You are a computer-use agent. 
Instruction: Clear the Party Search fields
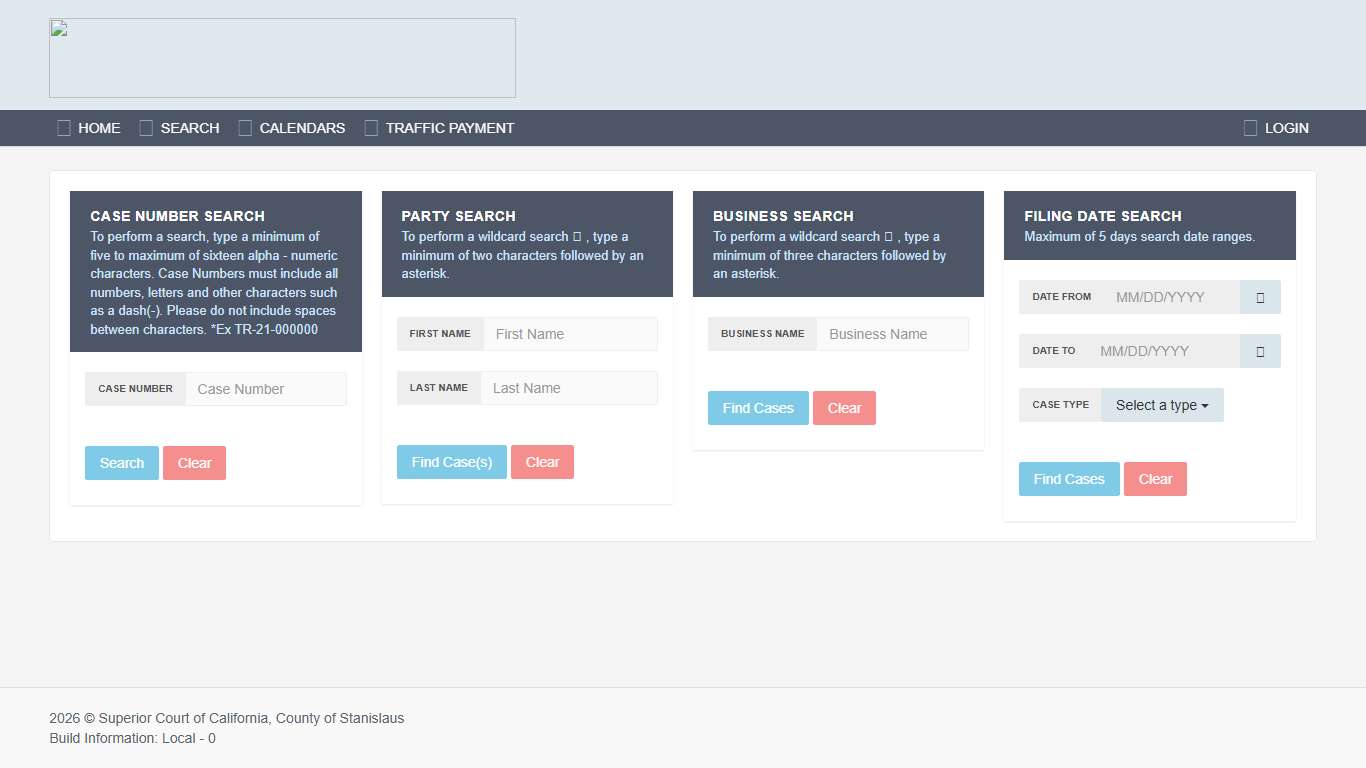point(542,462)
